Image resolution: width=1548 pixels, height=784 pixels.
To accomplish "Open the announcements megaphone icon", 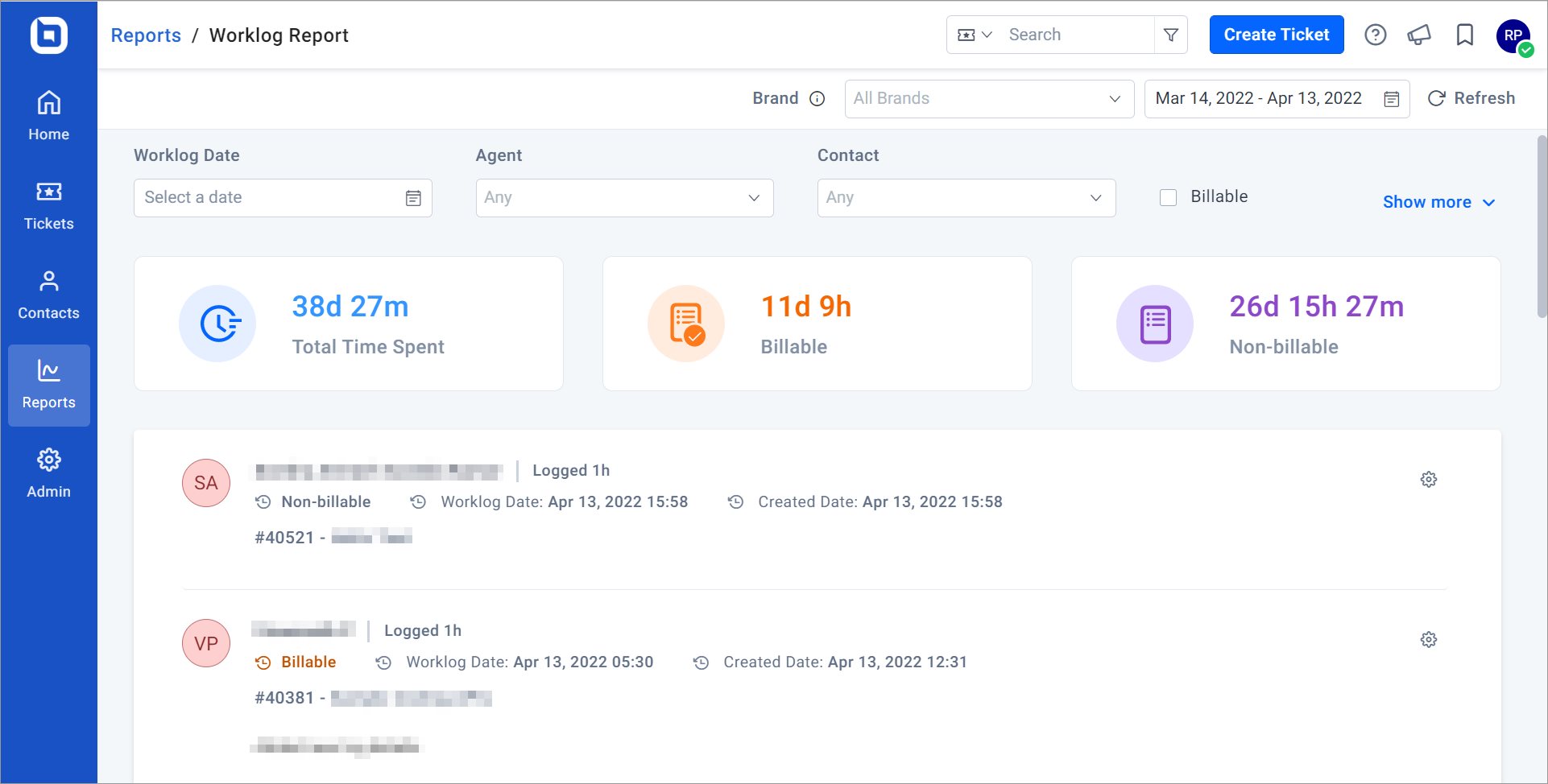I will coord(1419,35).
